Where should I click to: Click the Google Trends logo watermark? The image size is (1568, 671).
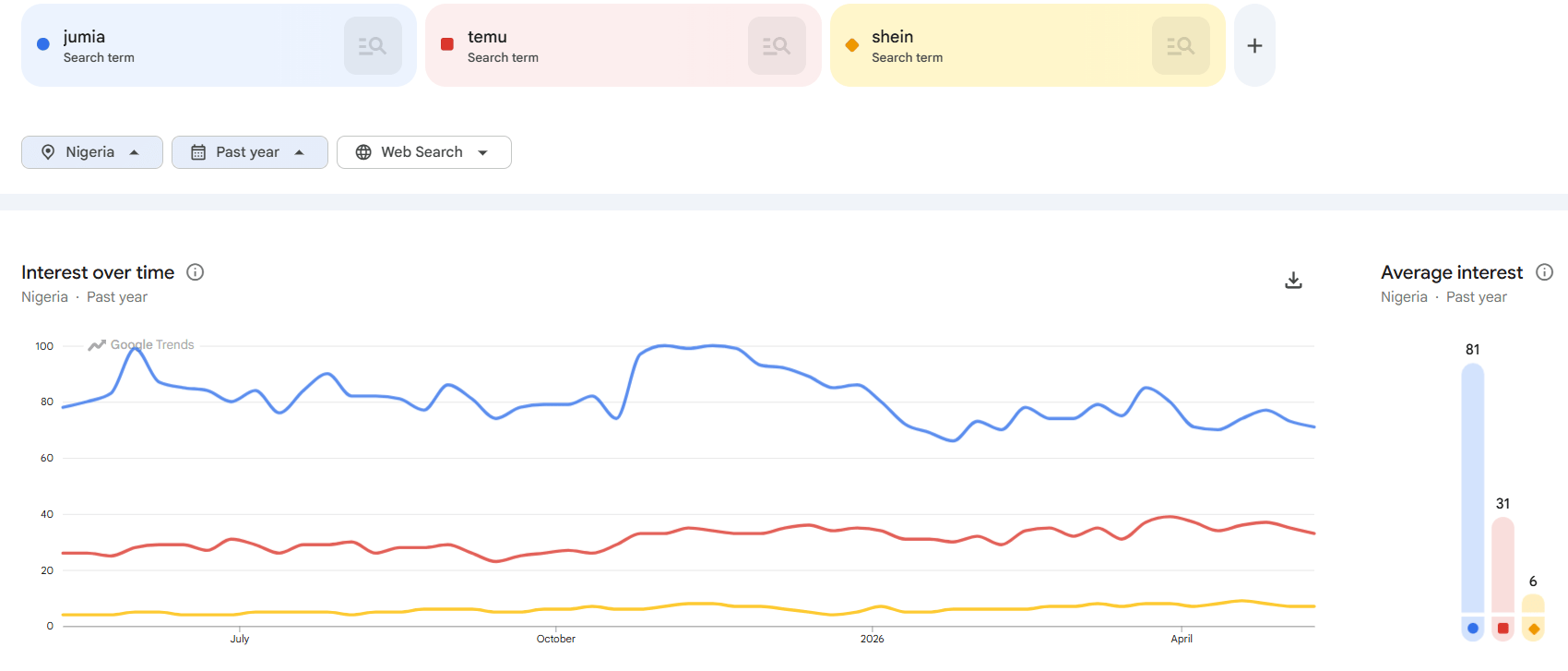[141, 344]
